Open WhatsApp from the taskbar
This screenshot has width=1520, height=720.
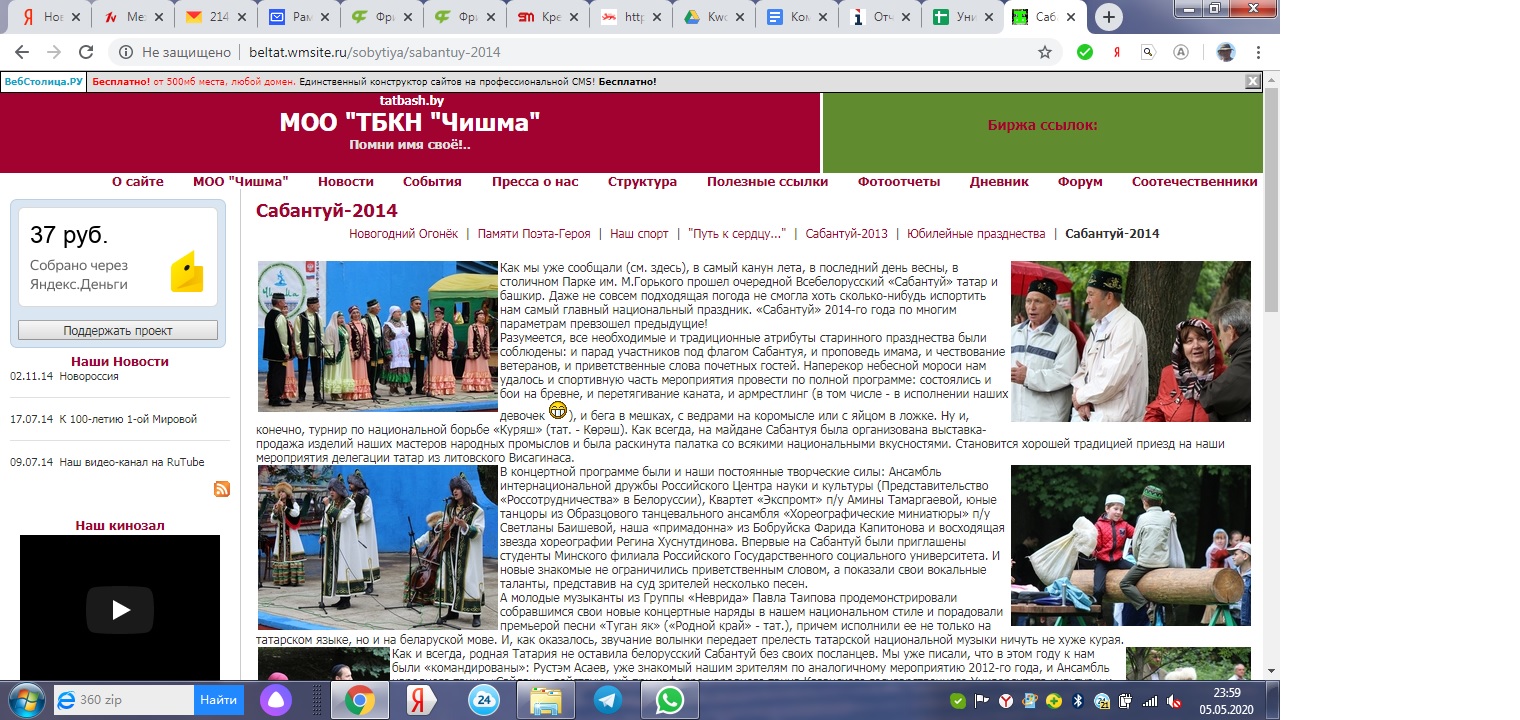click(669, 699)
